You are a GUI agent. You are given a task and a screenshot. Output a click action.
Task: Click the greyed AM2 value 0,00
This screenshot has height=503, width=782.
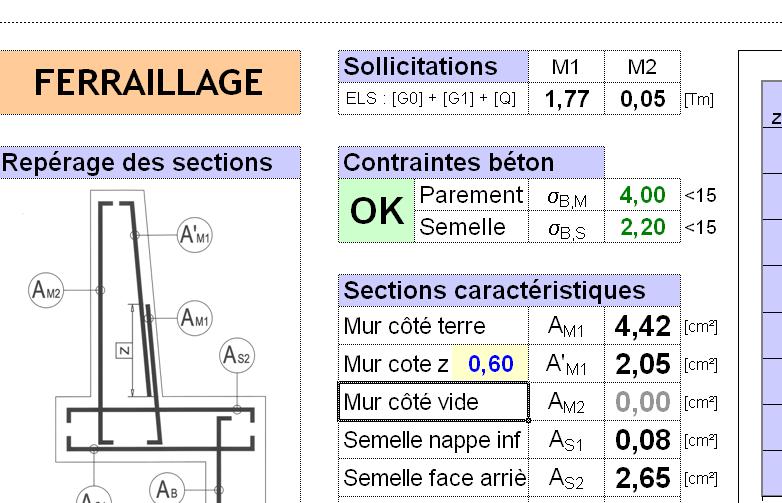(x=642, y=402)
